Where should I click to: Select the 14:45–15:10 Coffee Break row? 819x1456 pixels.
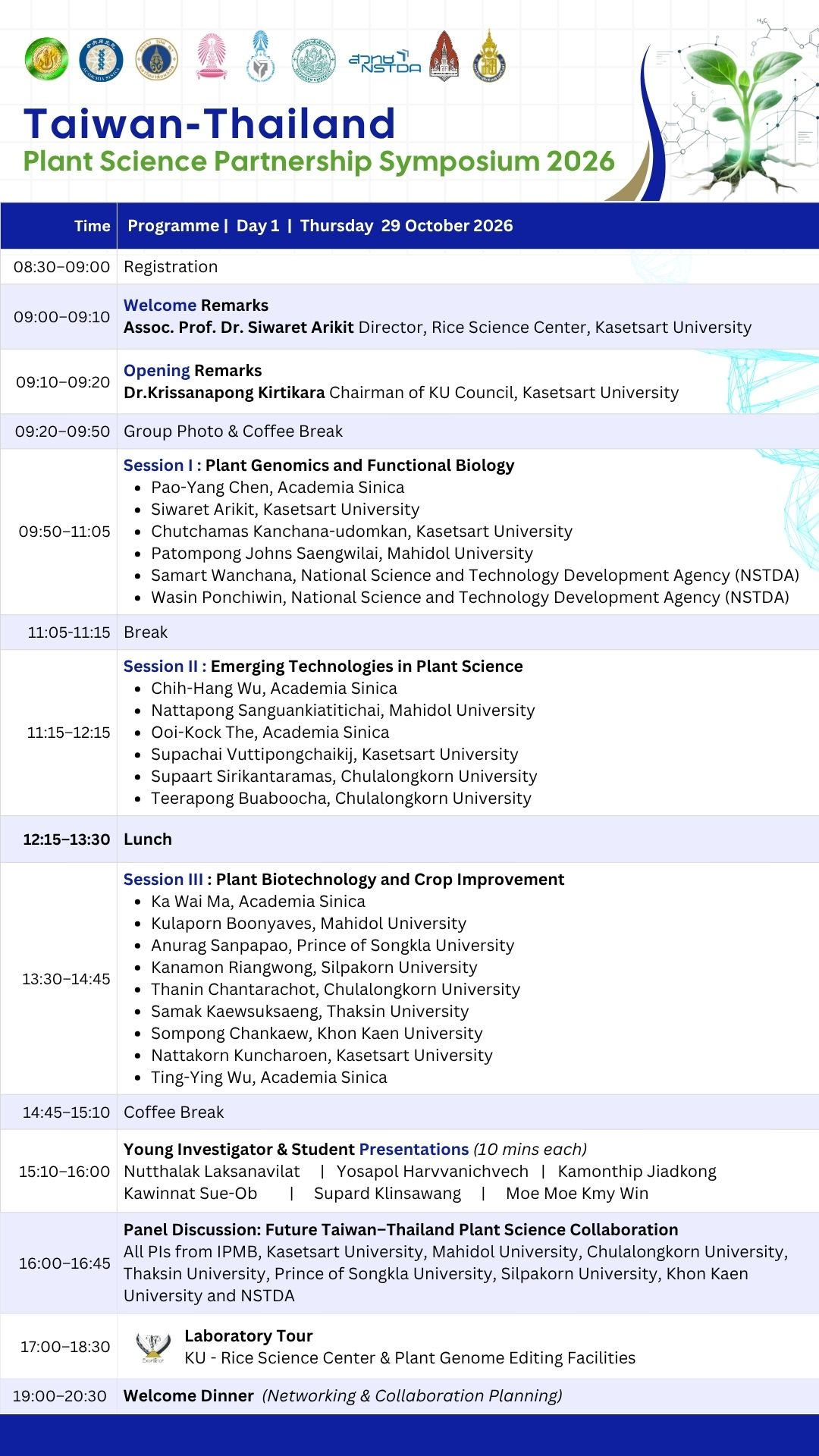coord(409,1112)
